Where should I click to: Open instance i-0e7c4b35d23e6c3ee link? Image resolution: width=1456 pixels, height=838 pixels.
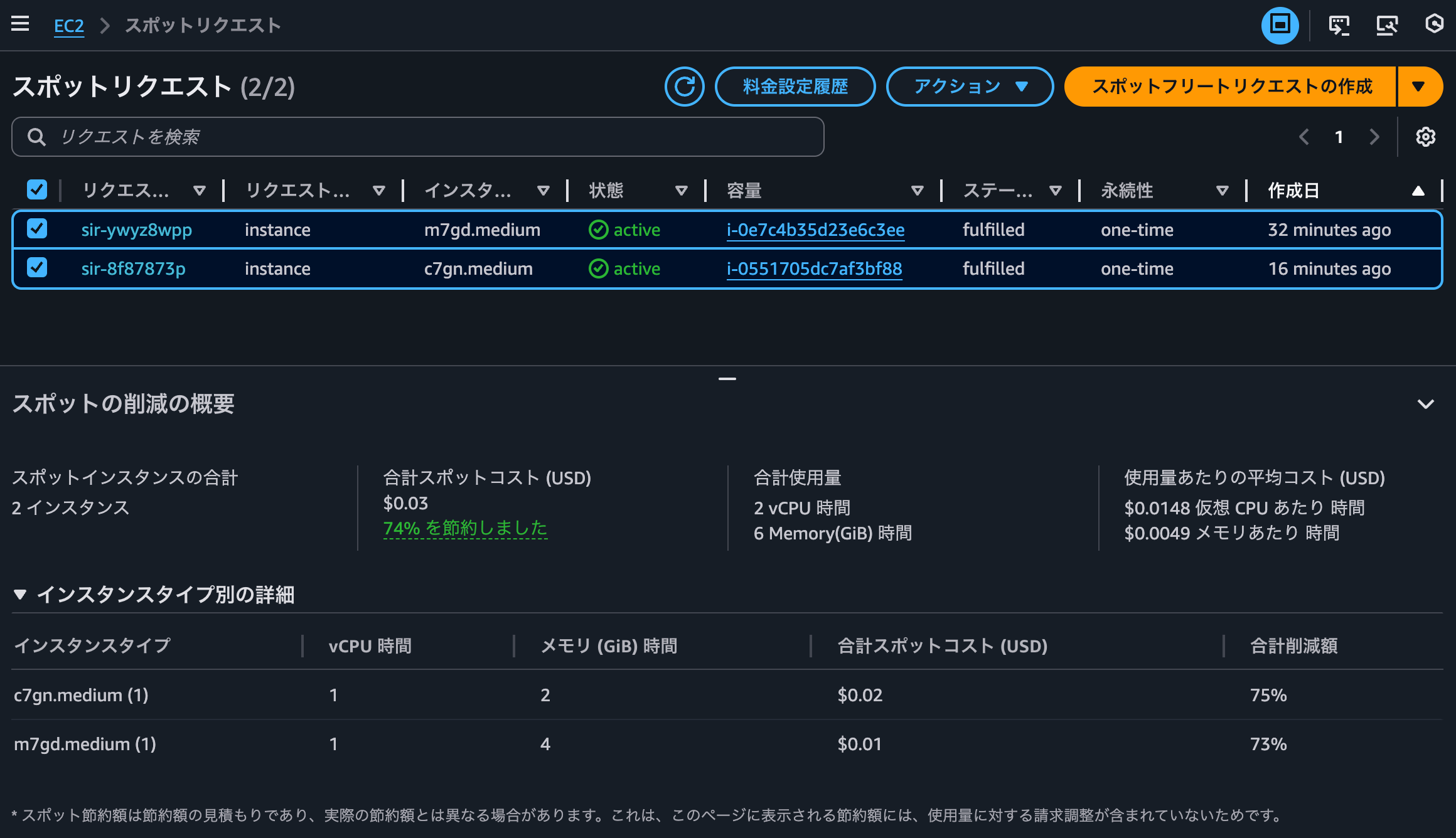click(x=815, y=230)
